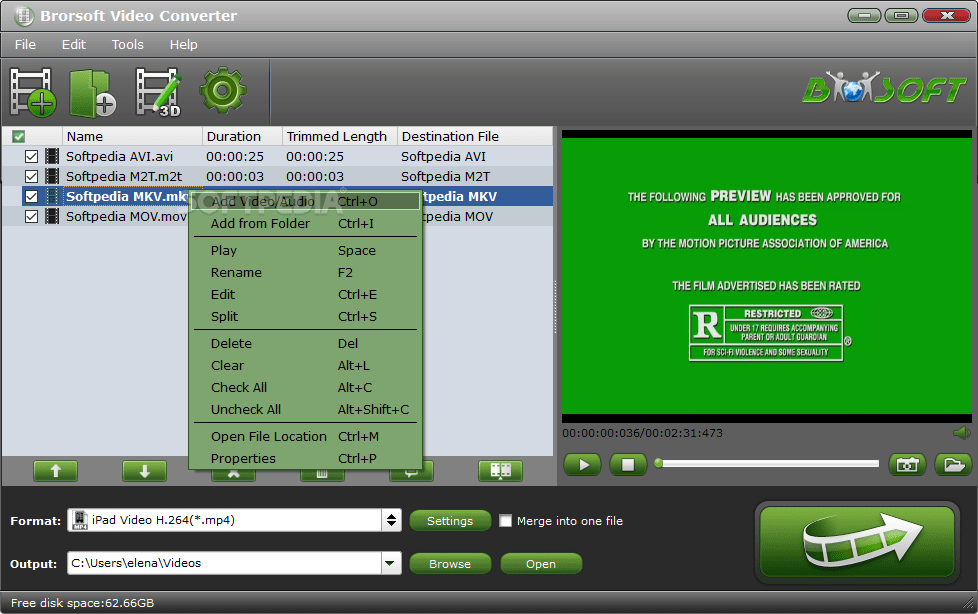Viewport: 978px width, 614px height.
Task: Select the Softpedia MOV.mov file row
Action: pos(277,216)
